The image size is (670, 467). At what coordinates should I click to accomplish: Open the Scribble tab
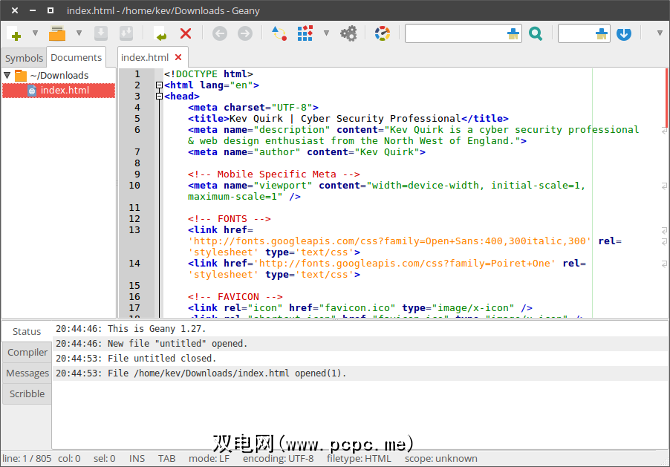[x=27, y=394]
